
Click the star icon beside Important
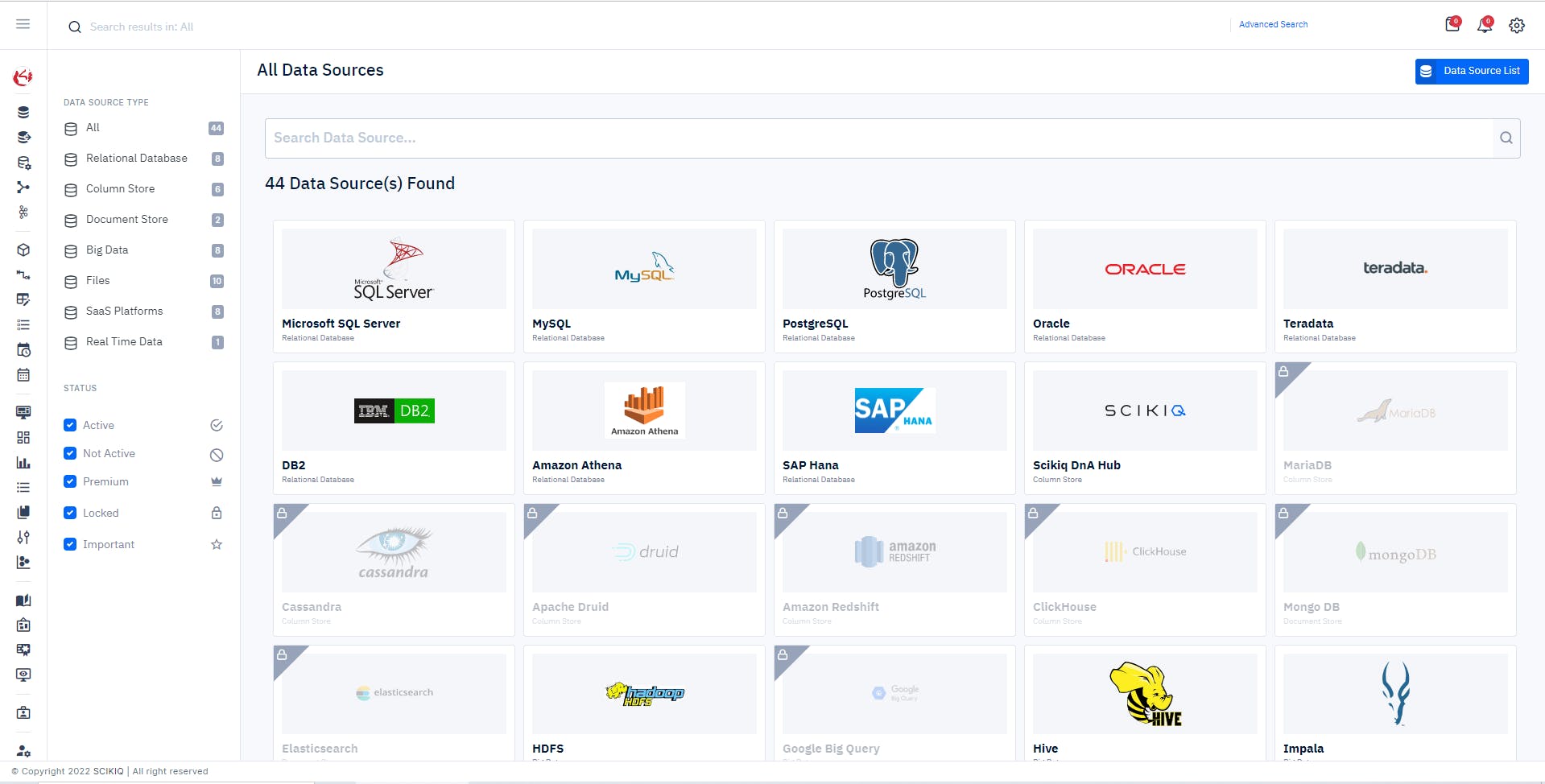pyautogui.click(x=217, y=544)
